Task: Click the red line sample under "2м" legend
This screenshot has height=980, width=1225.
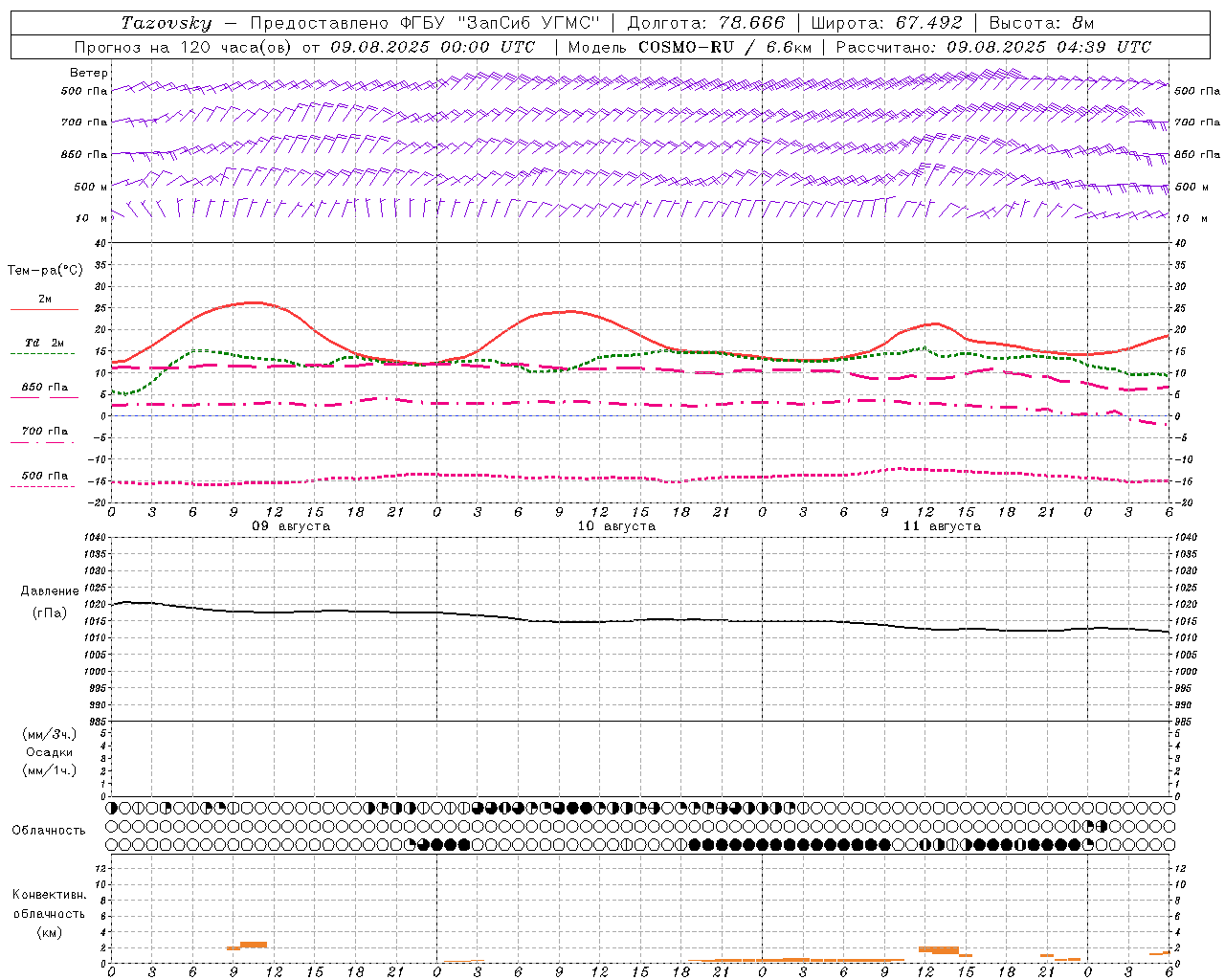Action: tap(44, 309)
